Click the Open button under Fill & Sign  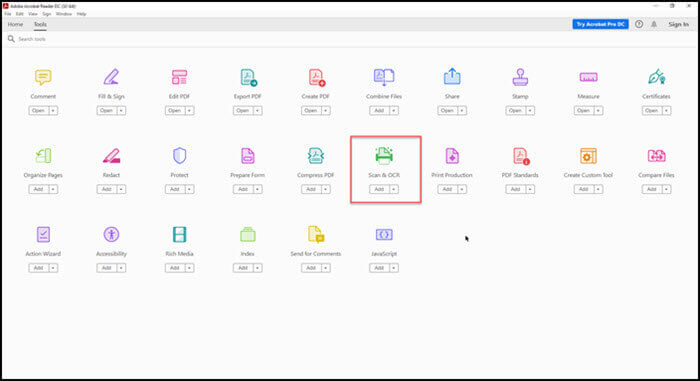pyautogui.click(x=107, y=110)
